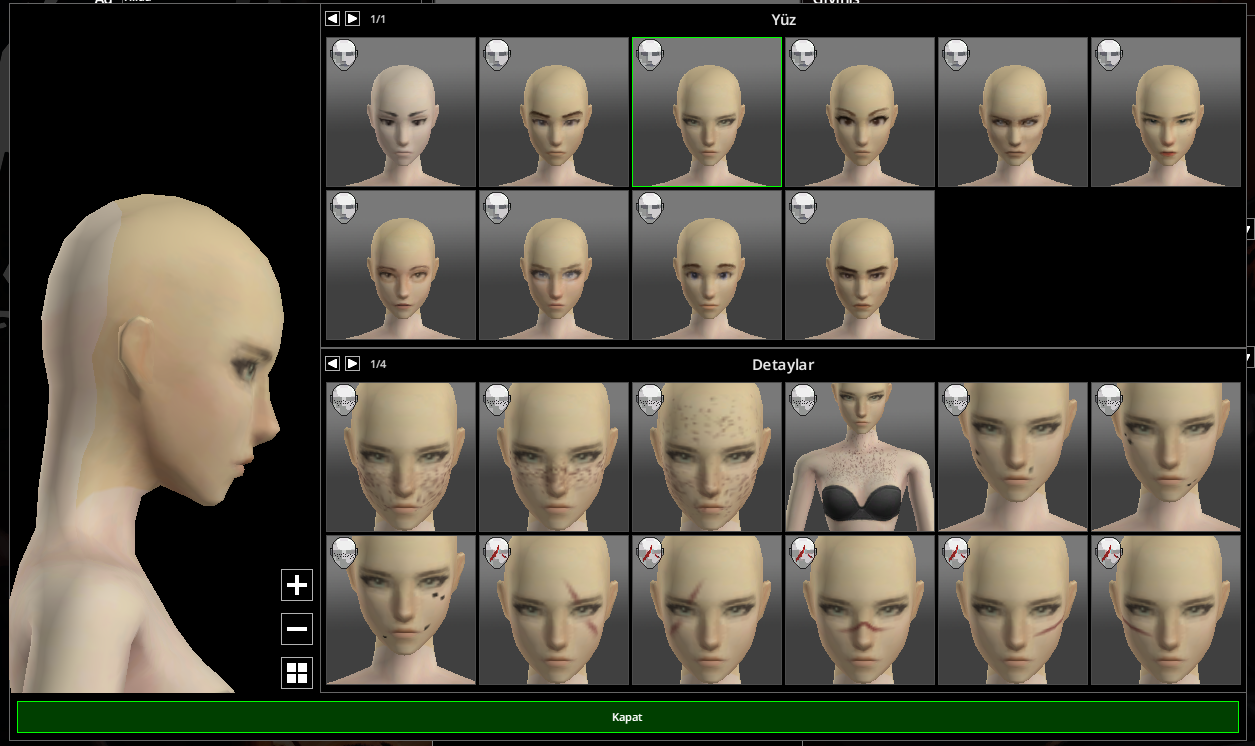This screenshot has height=746, width=1255.
Task: Select third face in the second Yüz row
Action: pos(707,265)
